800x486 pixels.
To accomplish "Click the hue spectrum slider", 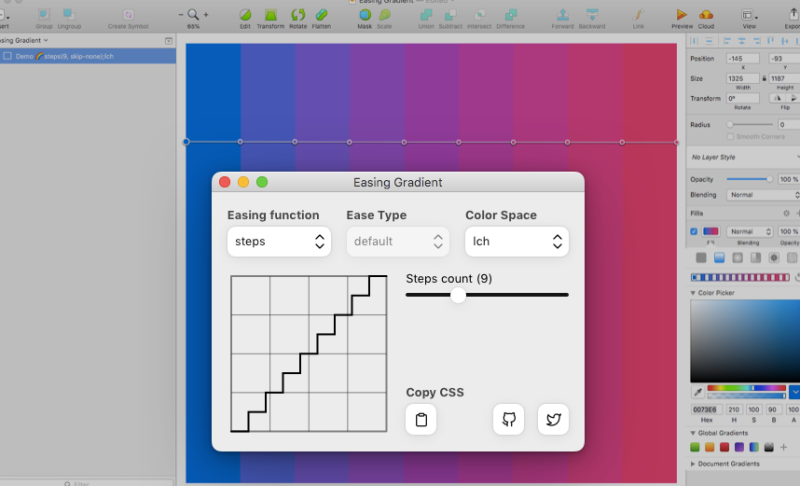I will [746, 388].
